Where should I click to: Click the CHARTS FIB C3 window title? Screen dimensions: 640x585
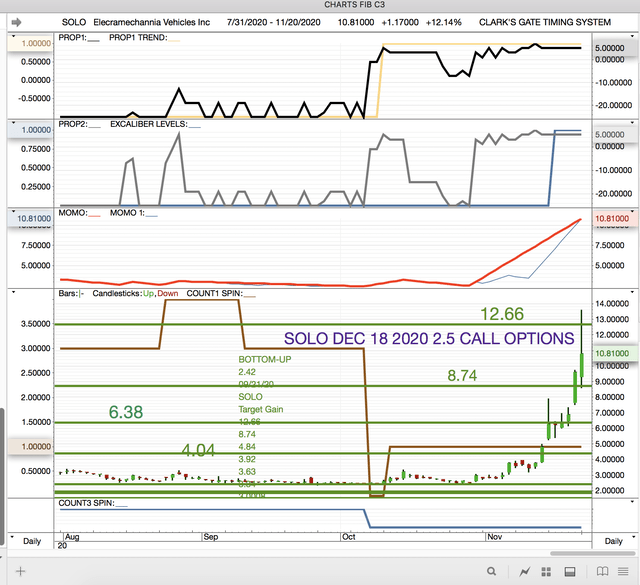point(354,4)
